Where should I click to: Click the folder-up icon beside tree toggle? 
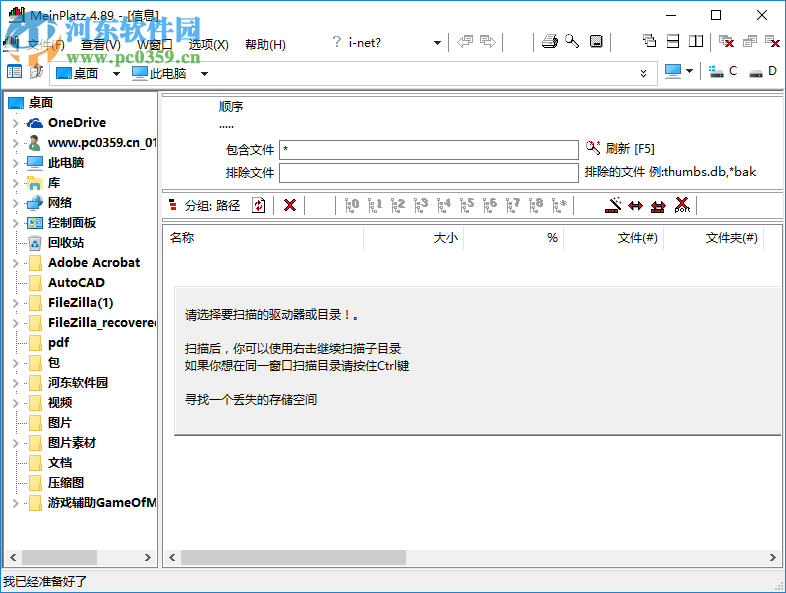[x=36, y=72]
